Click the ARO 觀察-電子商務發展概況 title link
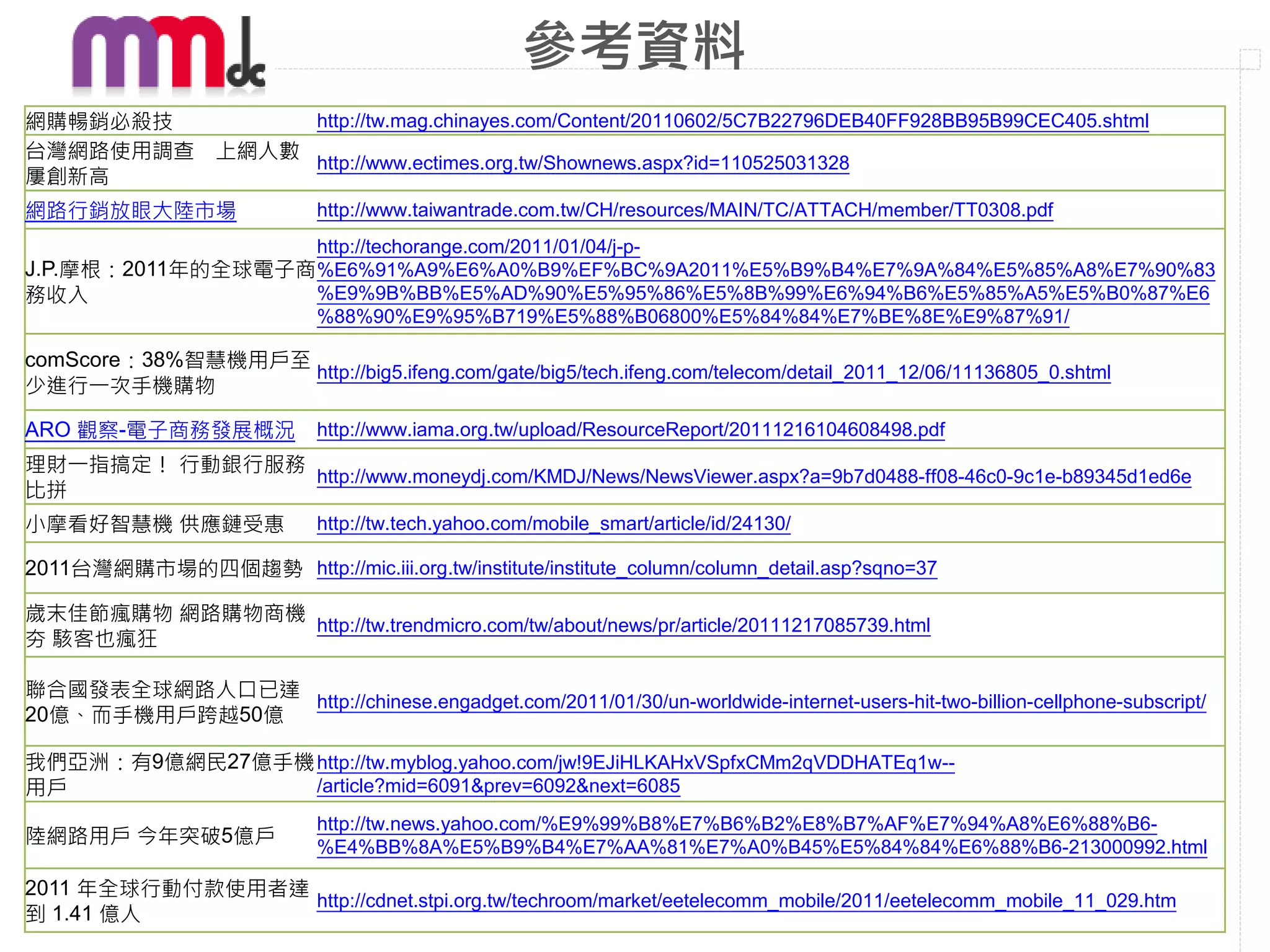The width and height of the screenshot is (1270, 952). 160,430
